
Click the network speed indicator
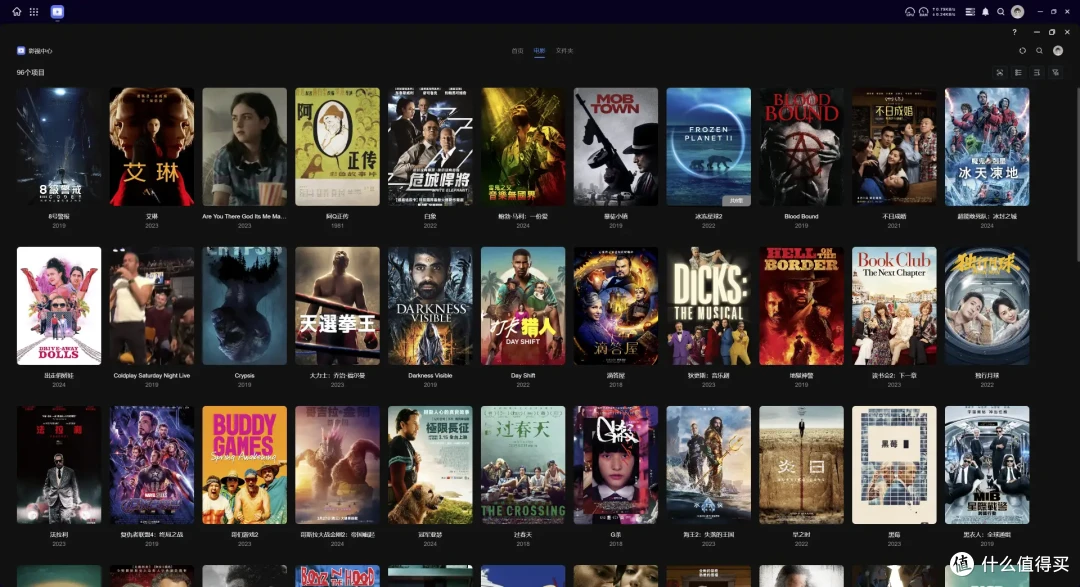pos(944,12)
